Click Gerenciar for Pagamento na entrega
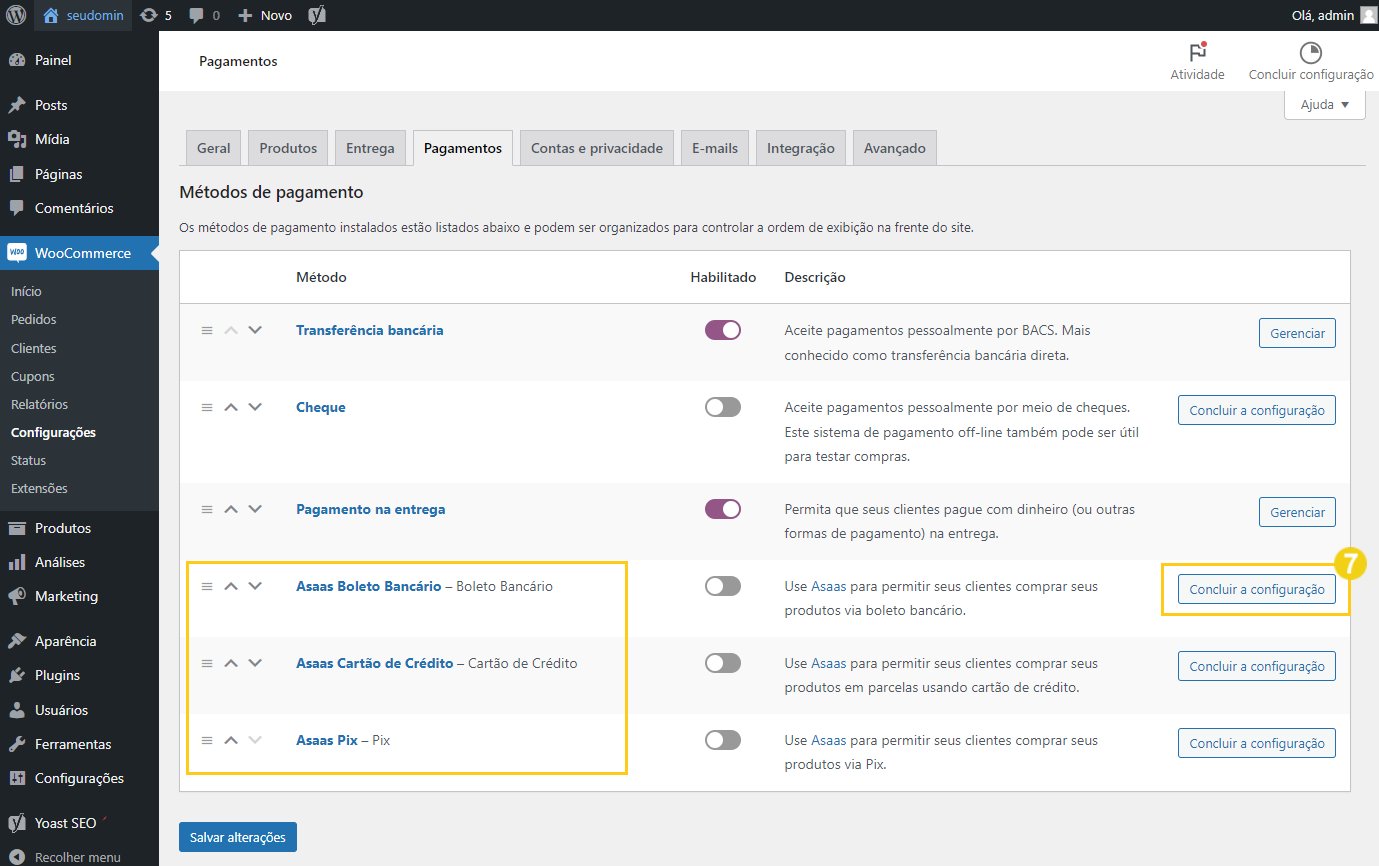The image size is (1379, 866). (x=1297, y=512)
